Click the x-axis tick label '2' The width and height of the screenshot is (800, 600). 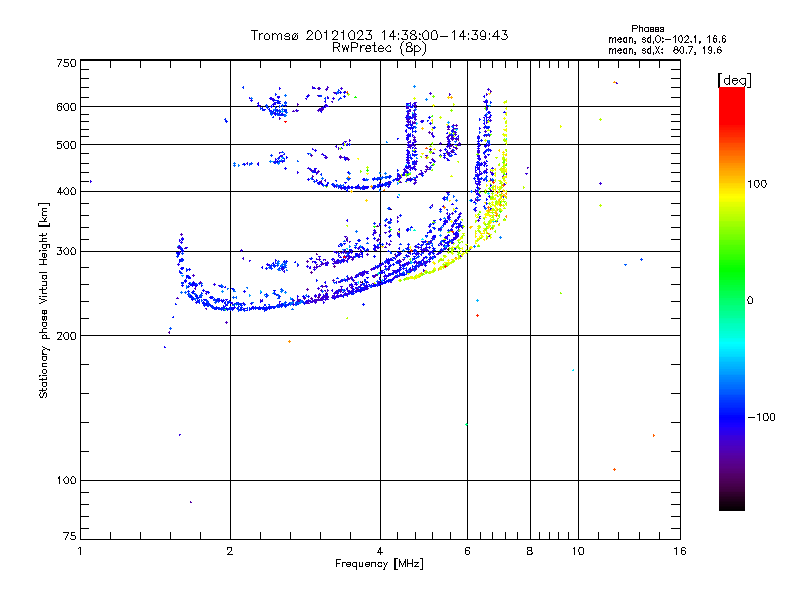[230, 551]
